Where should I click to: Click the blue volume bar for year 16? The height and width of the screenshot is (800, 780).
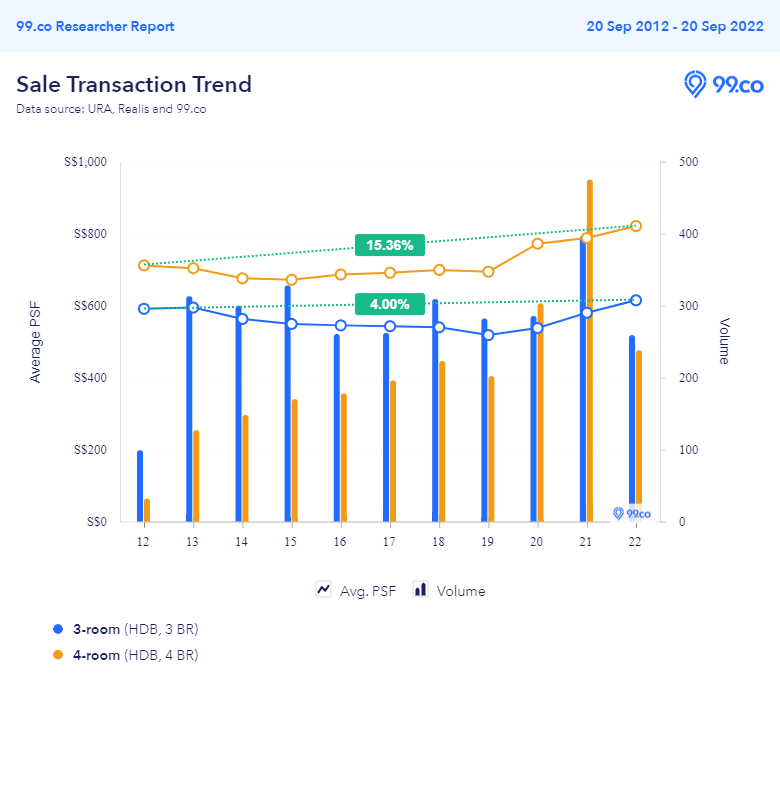tap(337, 428)
